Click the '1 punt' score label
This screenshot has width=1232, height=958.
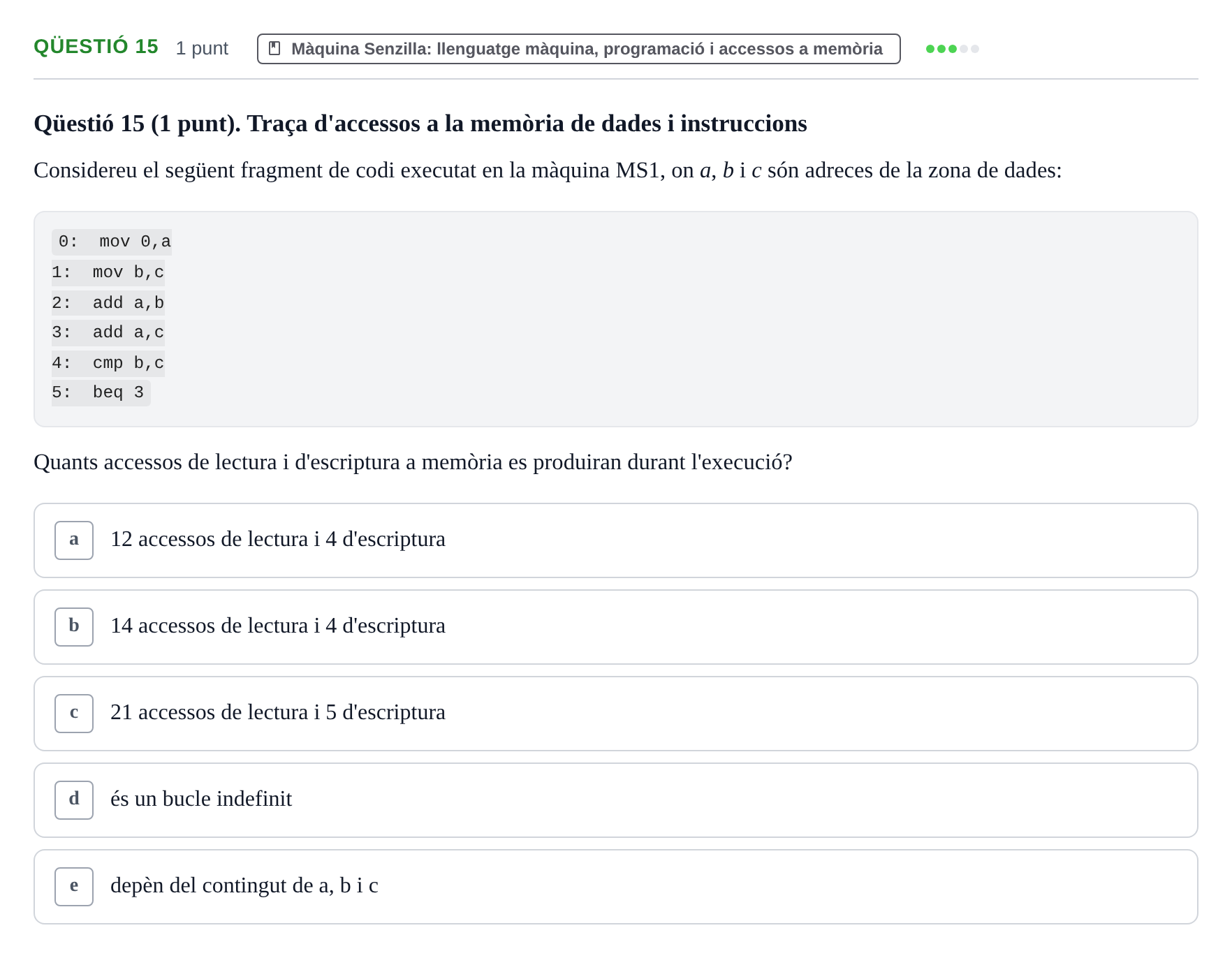pos(202,48)
